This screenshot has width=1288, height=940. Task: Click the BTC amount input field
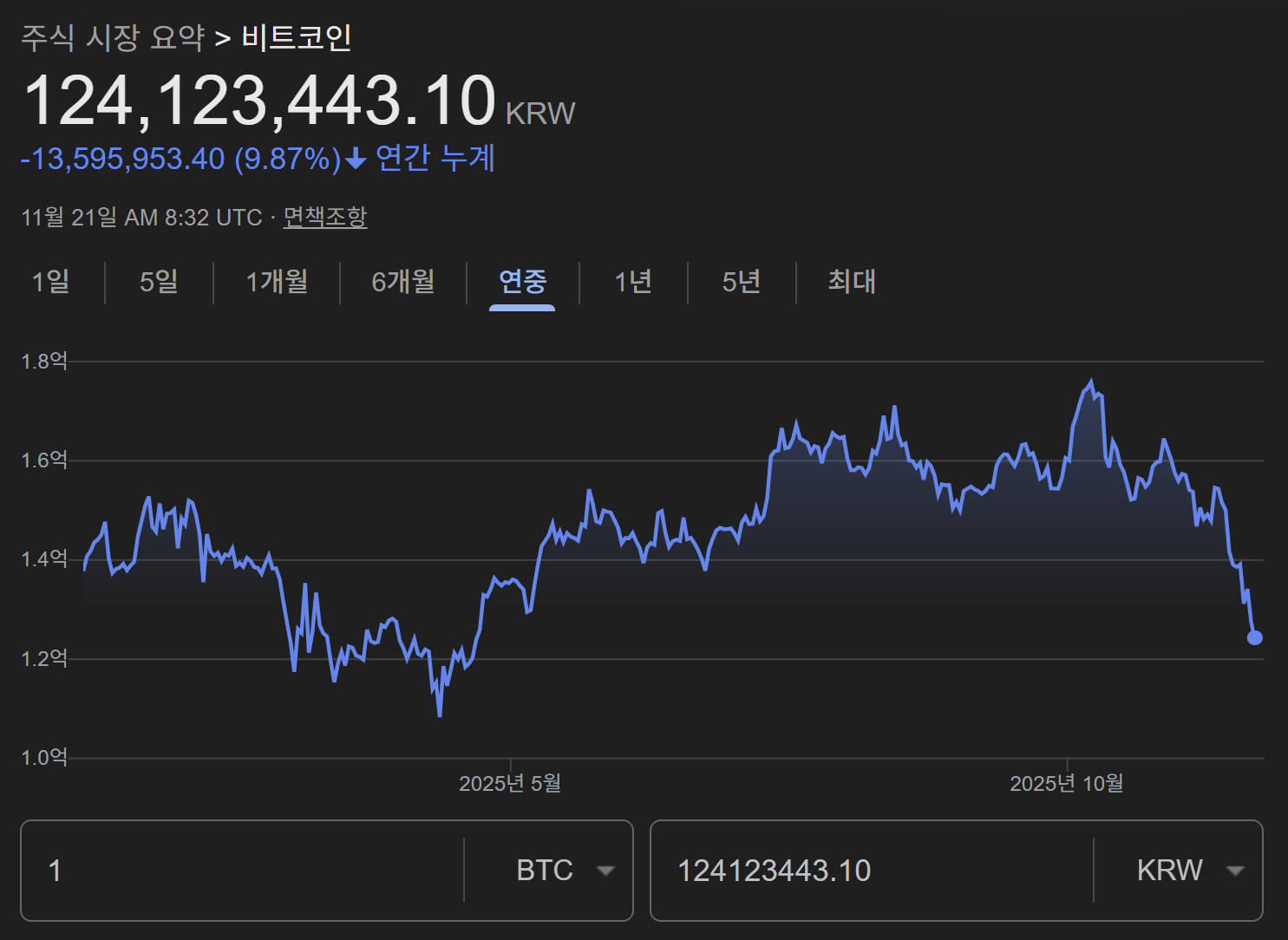[243, 871]
